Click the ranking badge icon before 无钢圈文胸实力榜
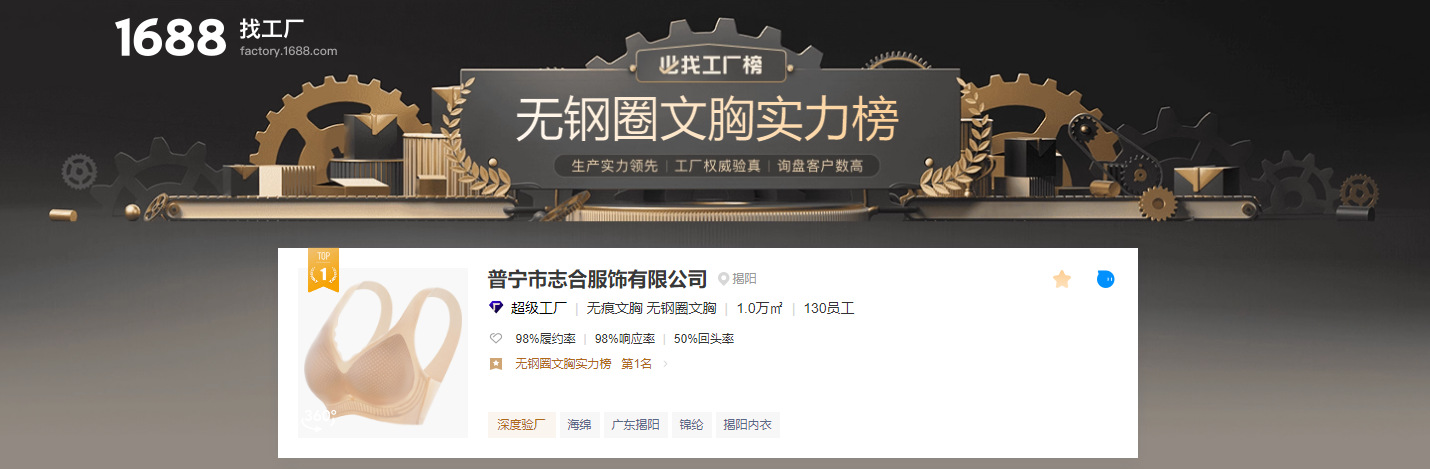The width and height of the screenshot is (1430, 469). [x=495, y=364]
